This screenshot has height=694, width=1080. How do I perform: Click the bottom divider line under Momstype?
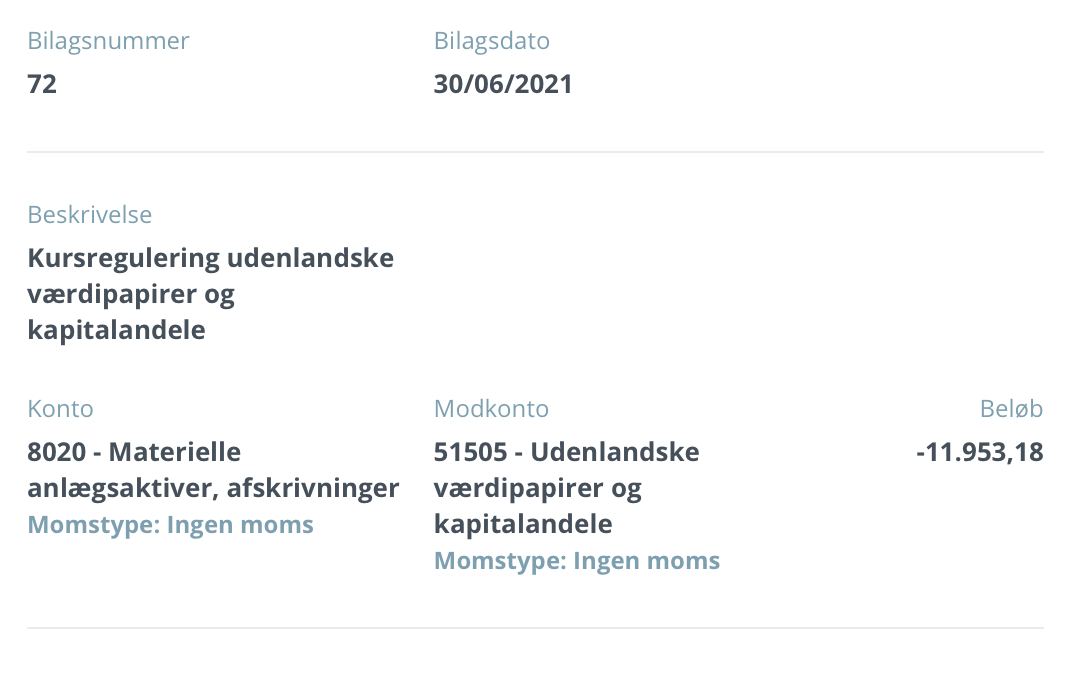click(535, 628)
